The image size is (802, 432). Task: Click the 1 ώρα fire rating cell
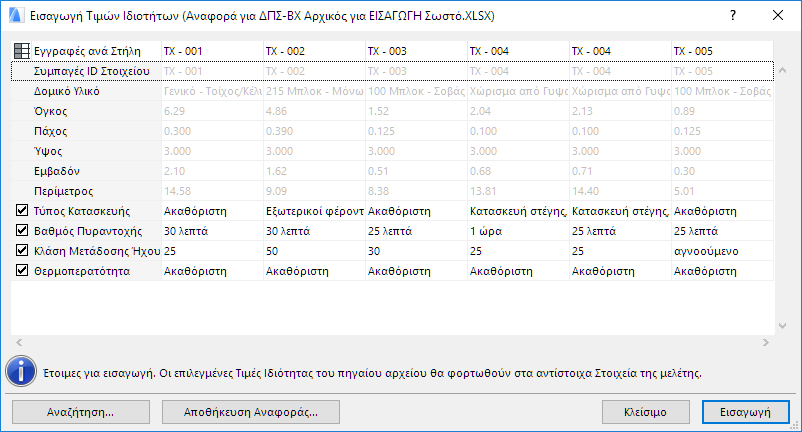pos(519,231)
